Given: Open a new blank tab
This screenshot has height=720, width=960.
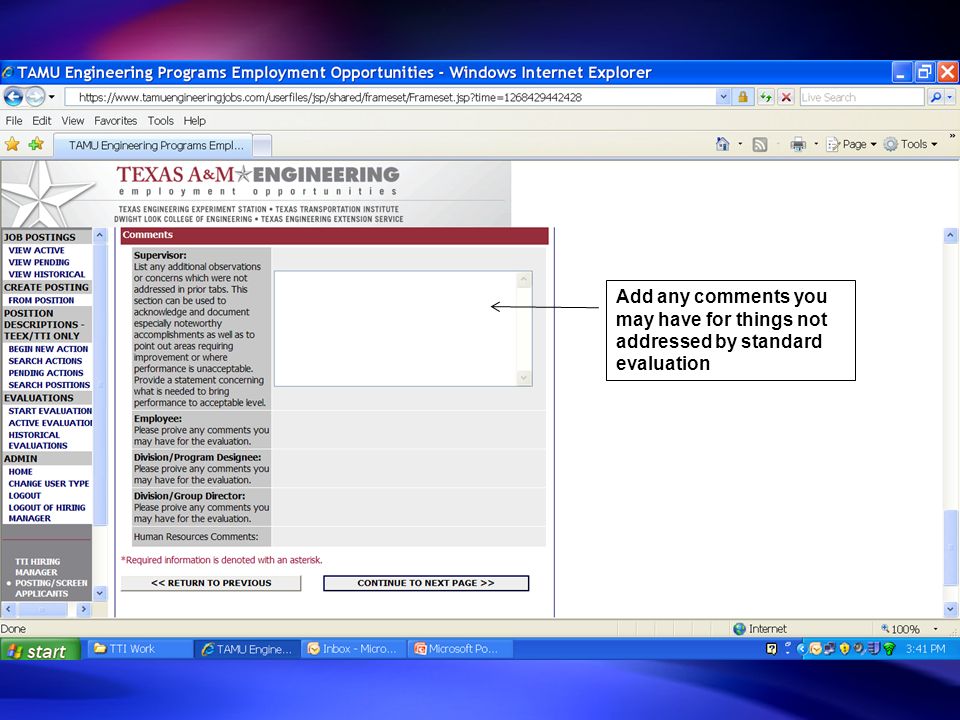Looking at the screenshot, I should tap(261, 145).
